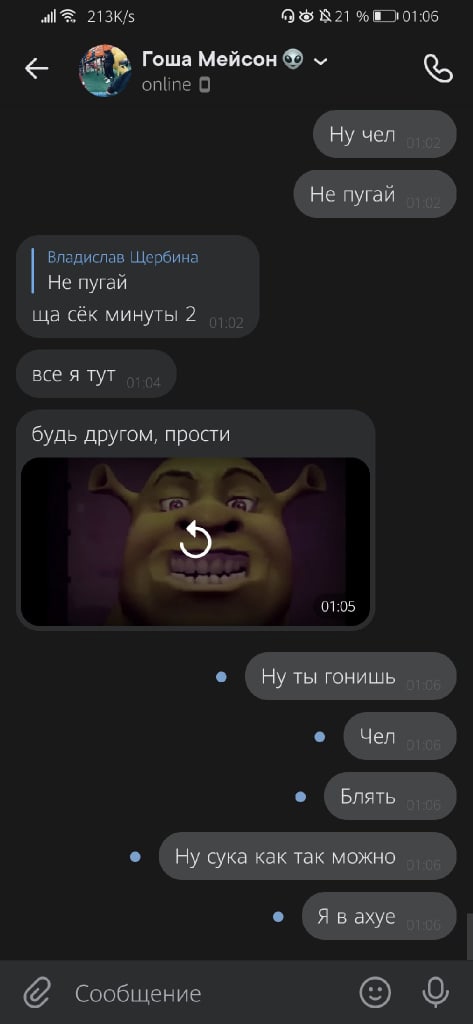
Task: Select the message 'все я тут'
Action: [x=96, y=374]
